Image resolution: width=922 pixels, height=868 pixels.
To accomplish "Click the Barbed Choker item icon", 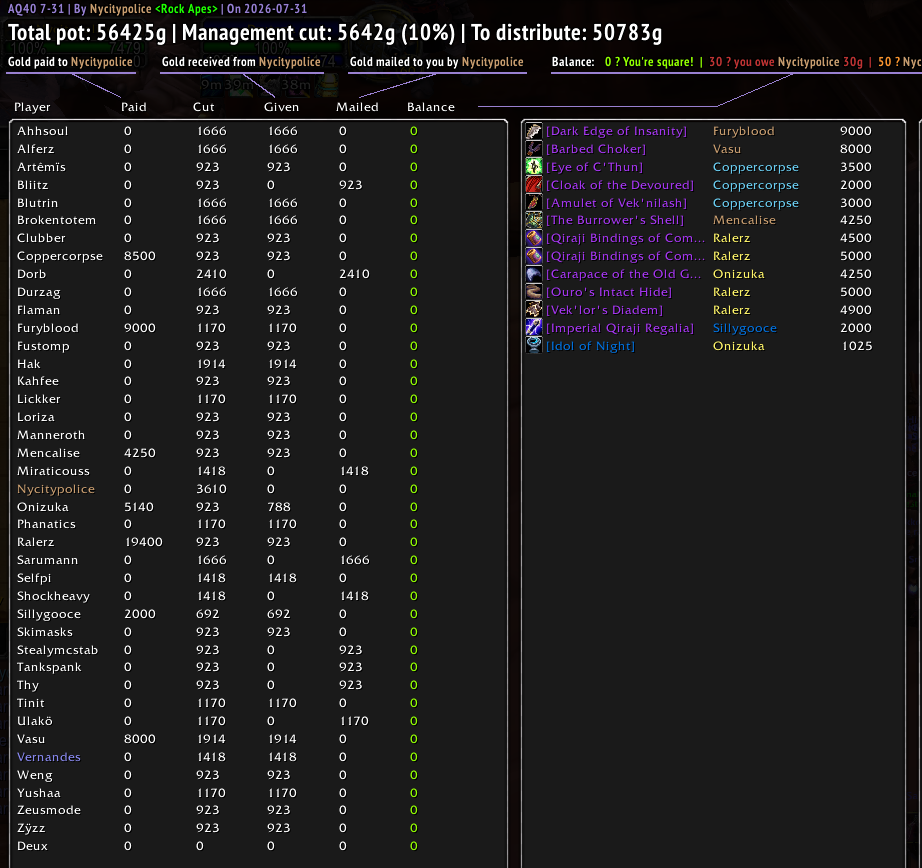I will click(533, 149).
